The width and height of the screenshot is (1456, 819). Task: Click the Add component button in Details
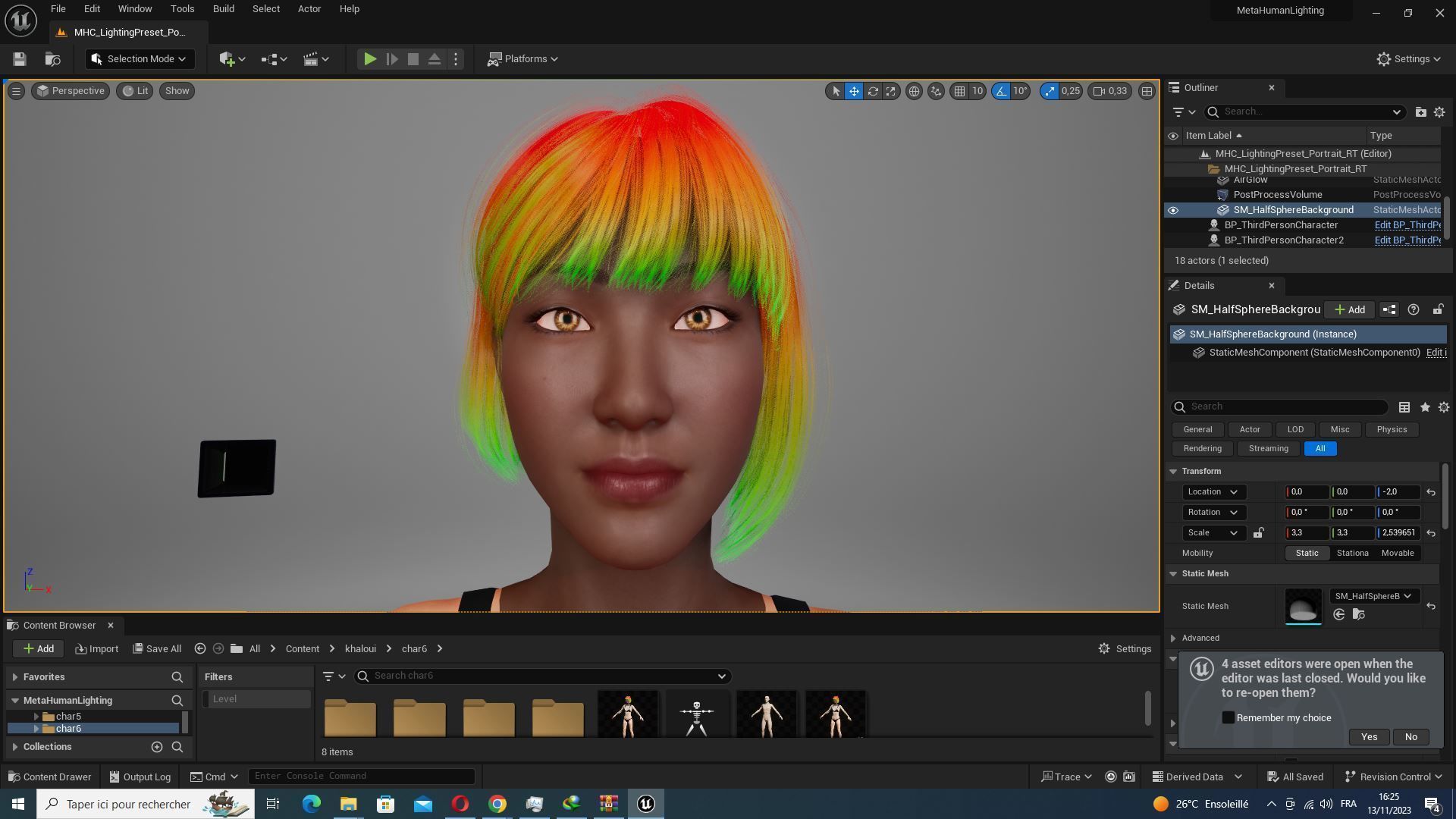(x=1349, y=309)
